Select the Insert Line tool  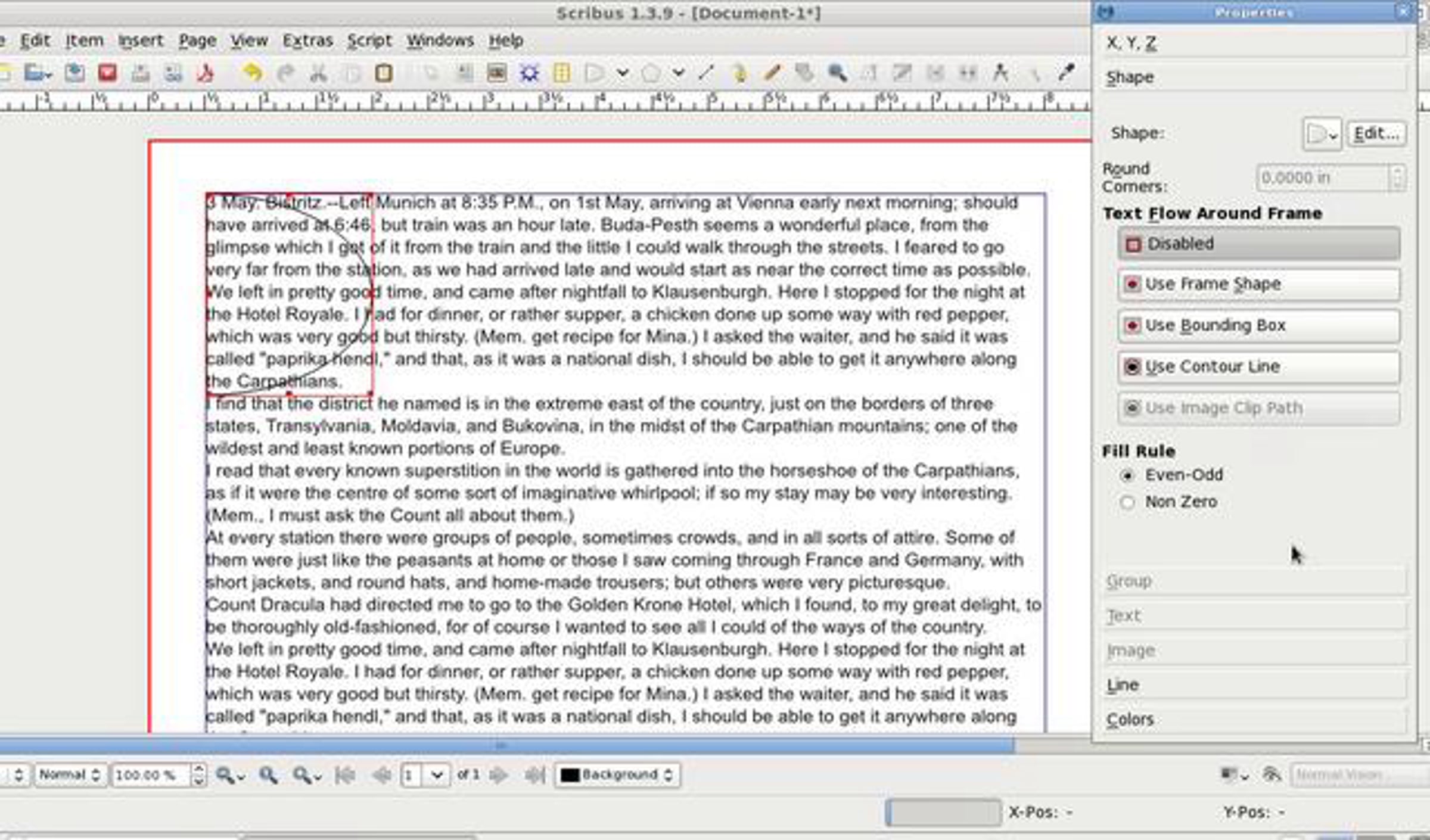[706, 73]
